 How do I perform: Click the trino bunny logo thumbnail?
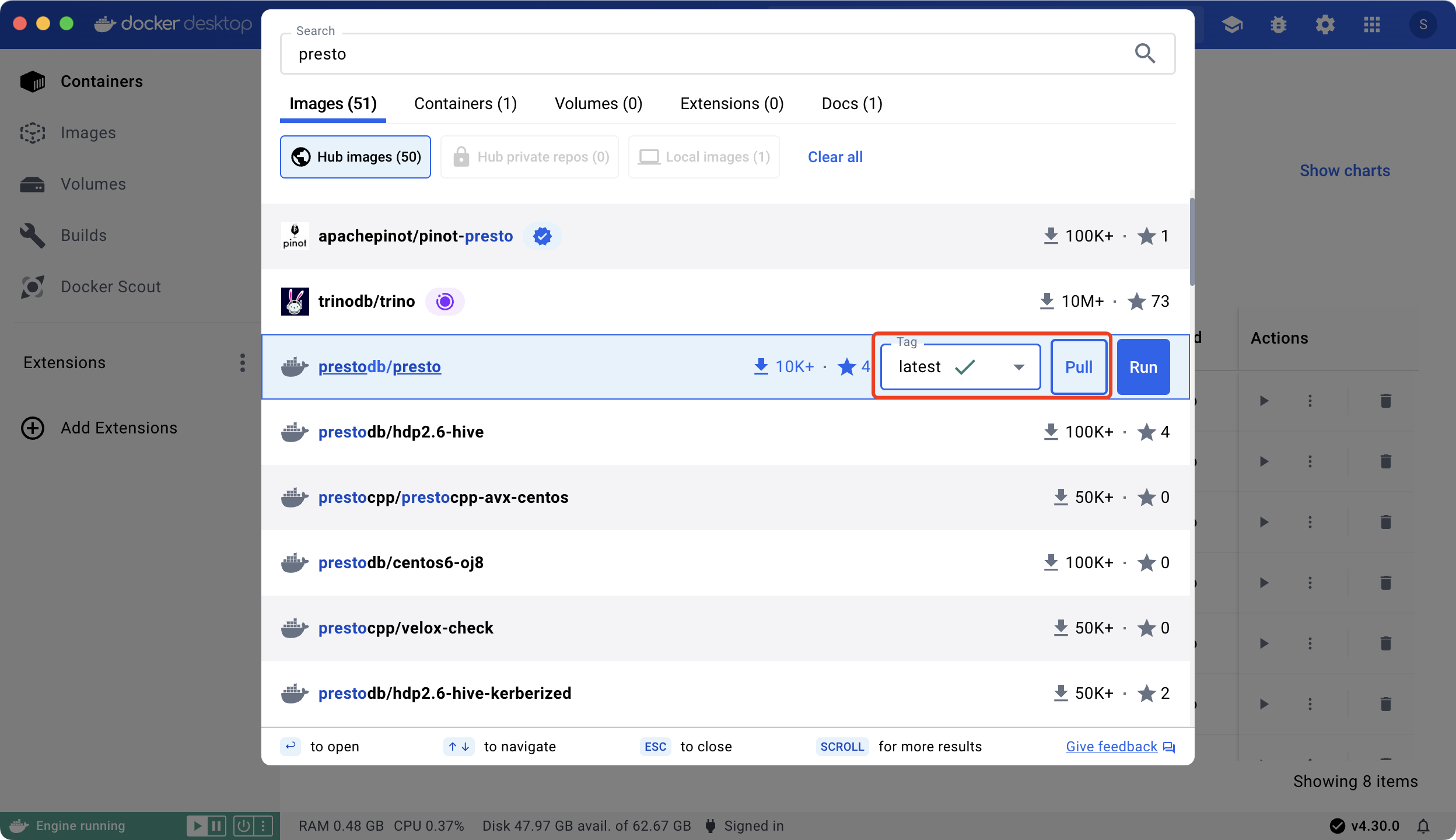pos(295,302)
